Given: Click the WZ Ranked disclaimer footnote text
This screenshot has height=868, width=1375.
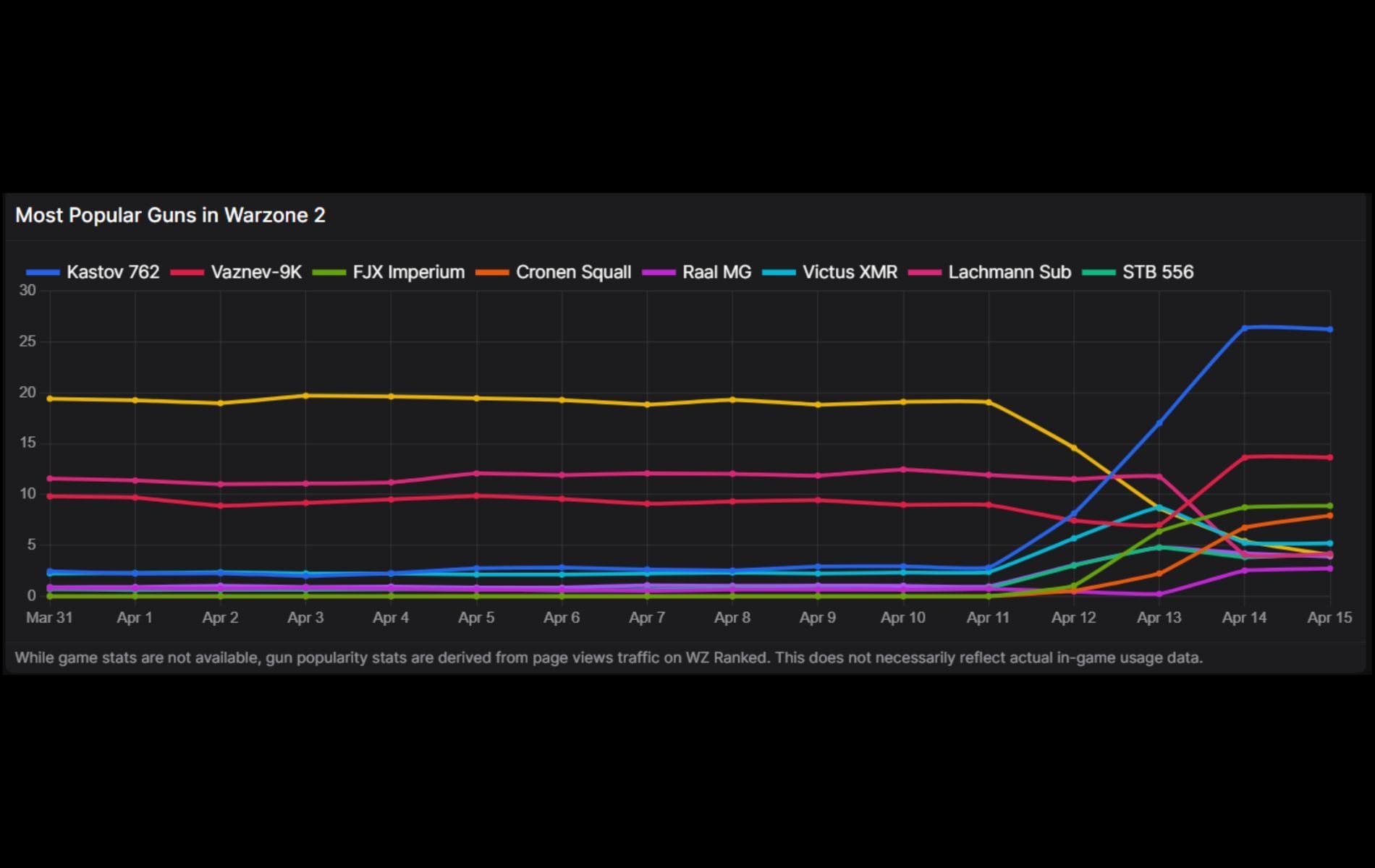Looking at the screenshot, I should coord(608,658).
